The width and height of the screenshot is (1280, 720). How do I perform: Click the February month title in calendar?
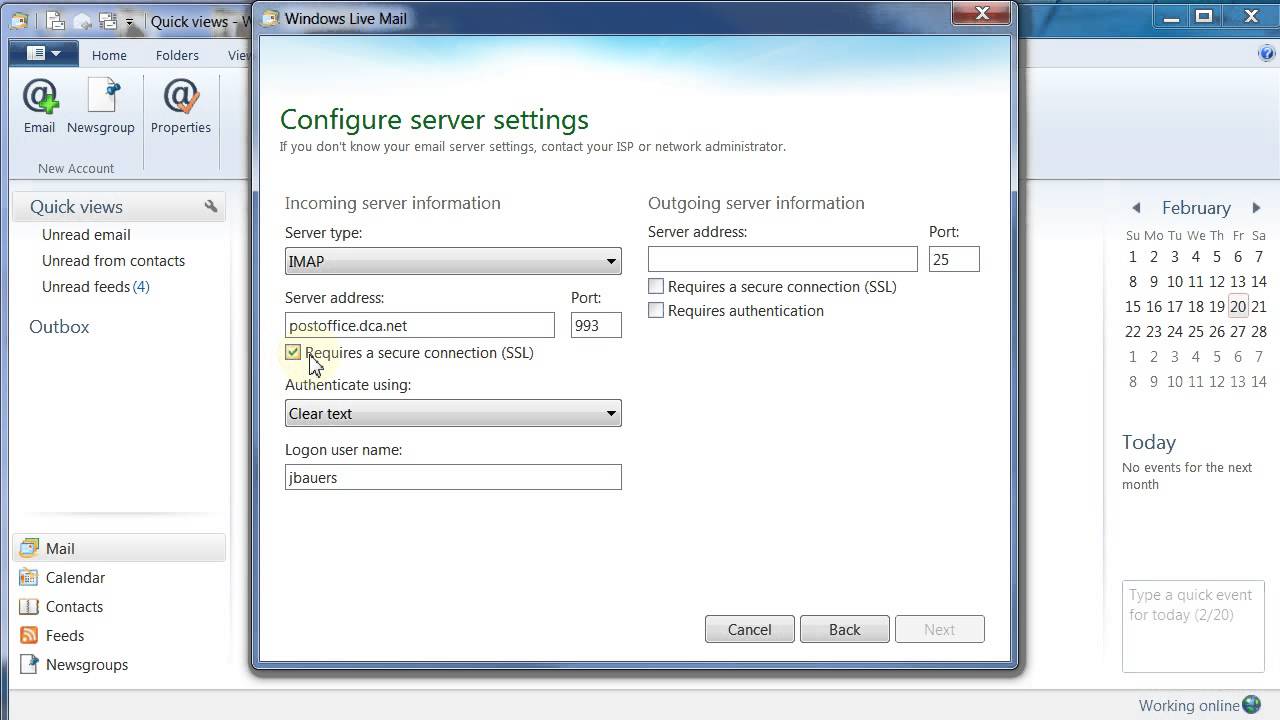pos(1196,208)
